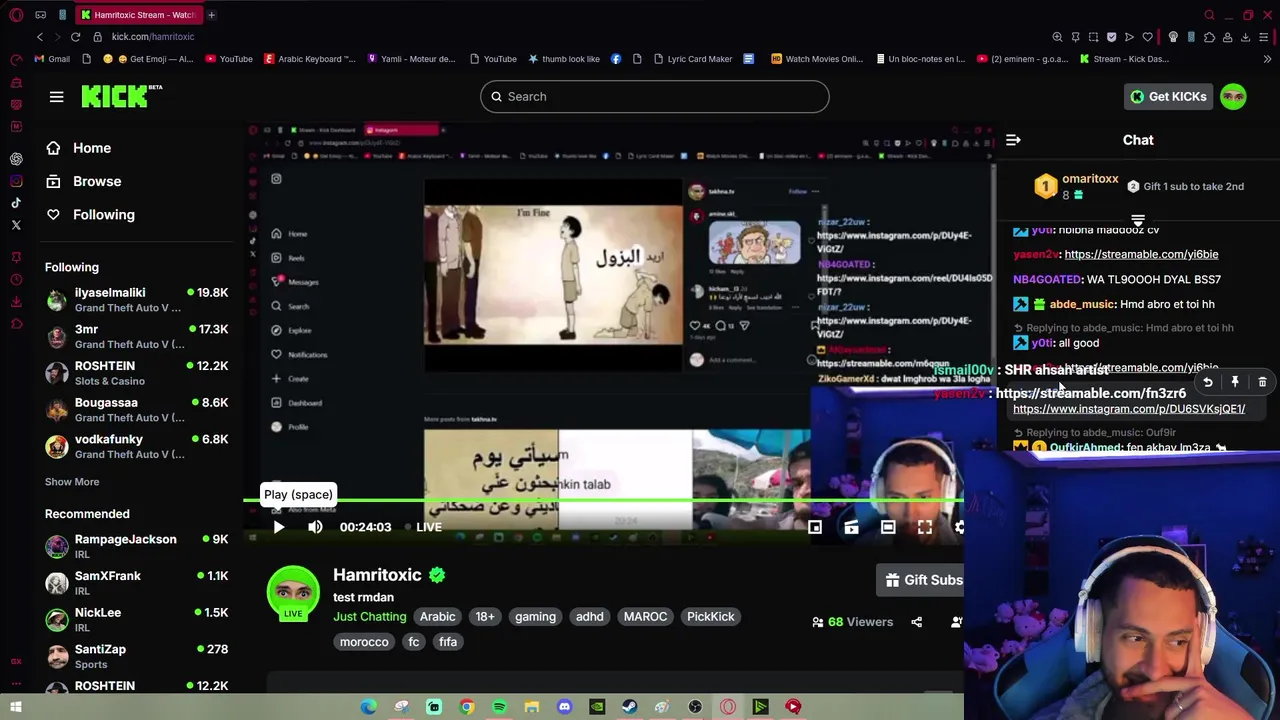Seek on the green video progress bar
The width and height of the screenshot is (1280, 720).
[603, 499]
